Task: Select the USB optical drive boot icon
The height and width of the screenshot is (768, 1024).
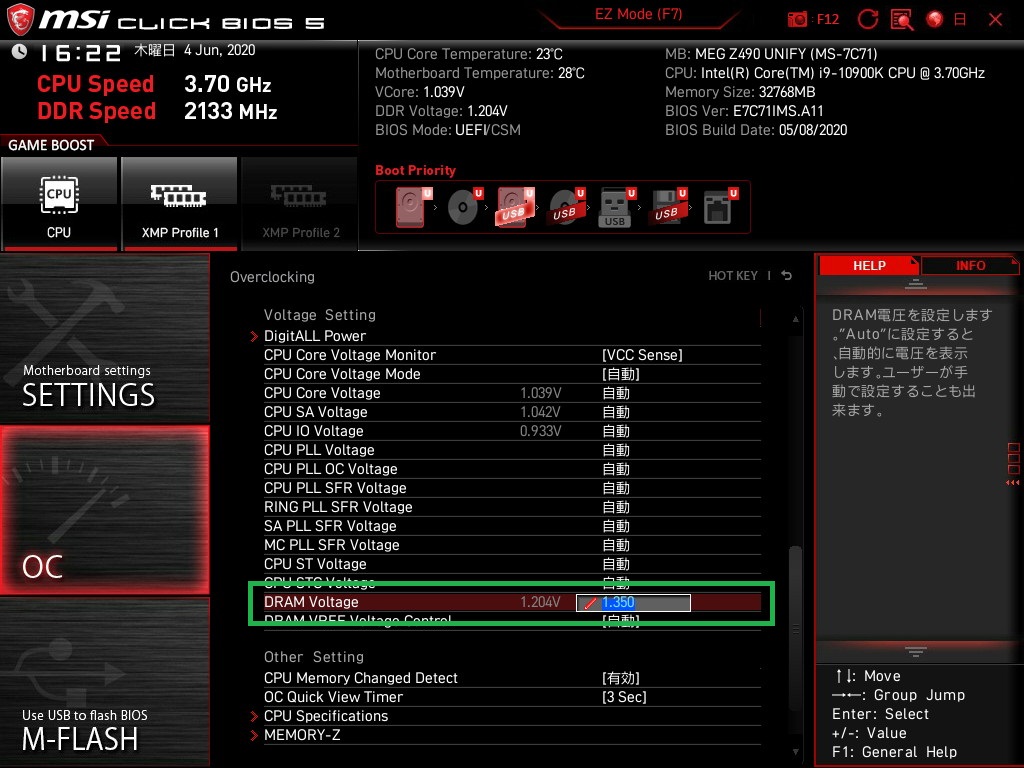Action: (x=566, y=207)
